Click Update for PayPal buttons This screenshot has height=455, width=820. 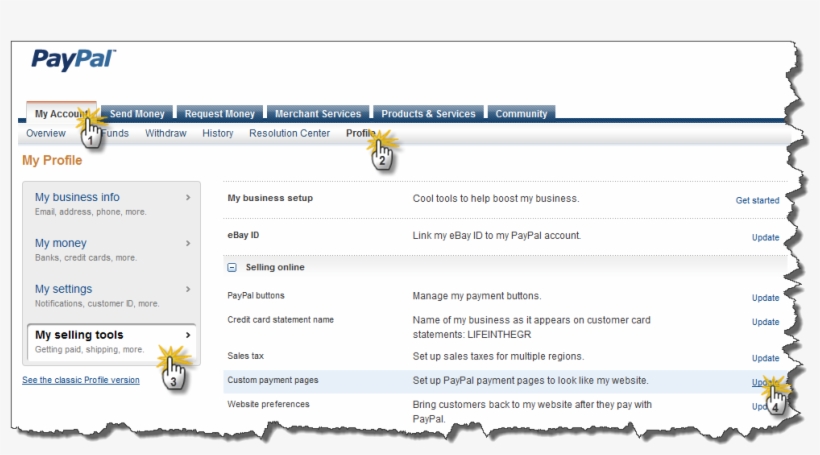click(x=765, y=298)
